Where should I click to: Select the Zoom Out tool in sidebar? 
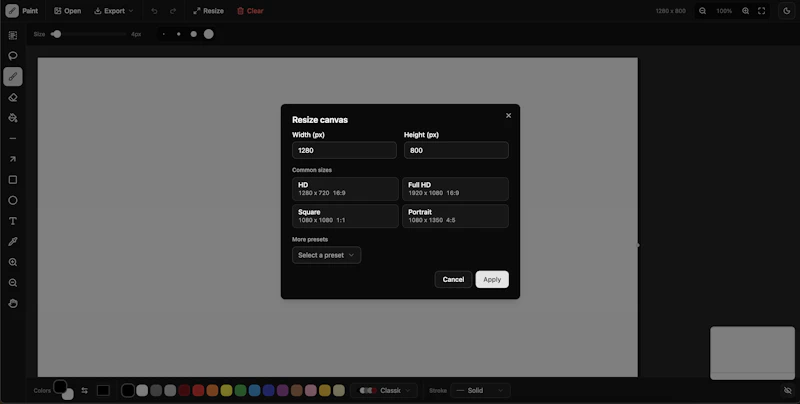point(13,283)
